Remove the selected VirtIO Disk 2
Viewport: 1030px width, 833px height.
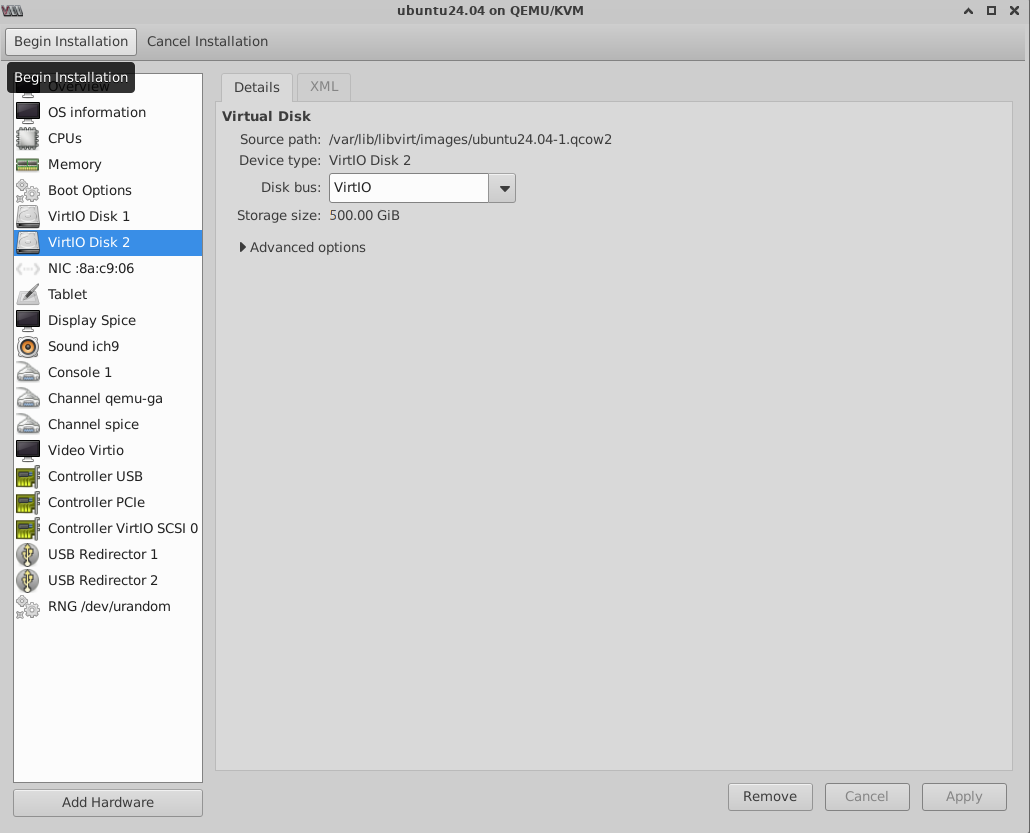770,796
